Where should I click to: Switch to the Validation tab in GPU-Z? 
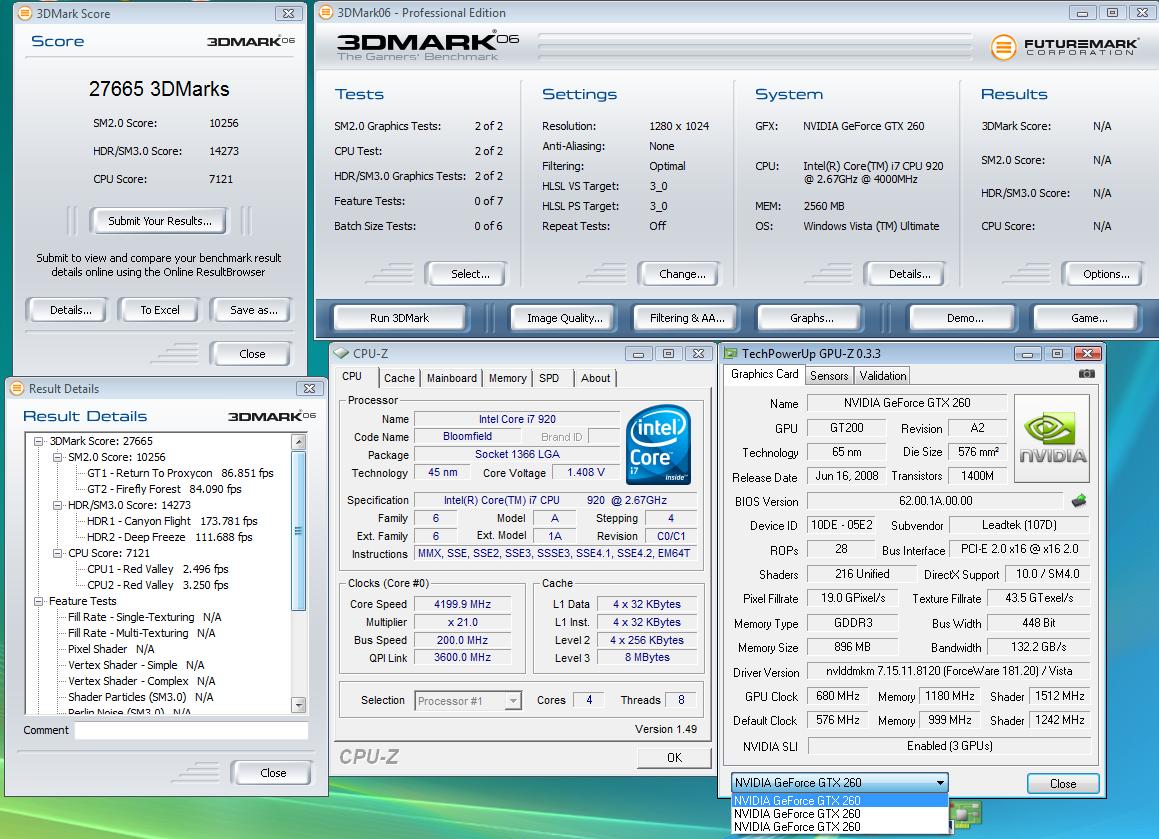click(883, 376)
